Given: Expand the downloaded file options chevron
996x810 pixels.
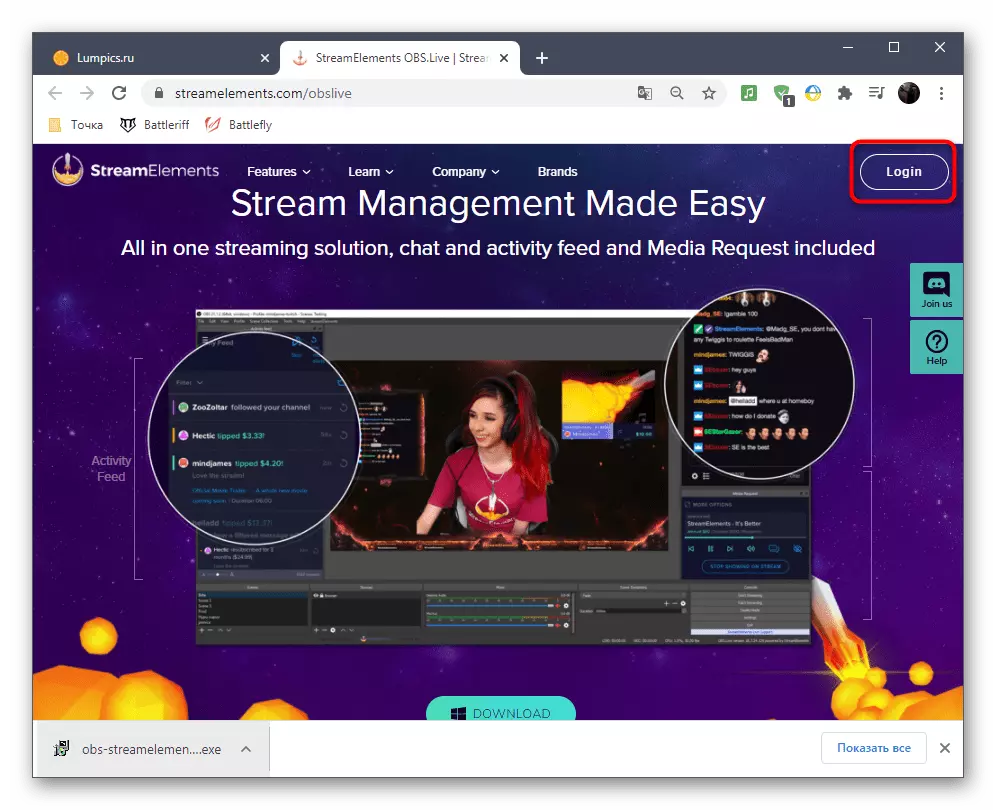Looking at the screenshot, I should [246, 749].
